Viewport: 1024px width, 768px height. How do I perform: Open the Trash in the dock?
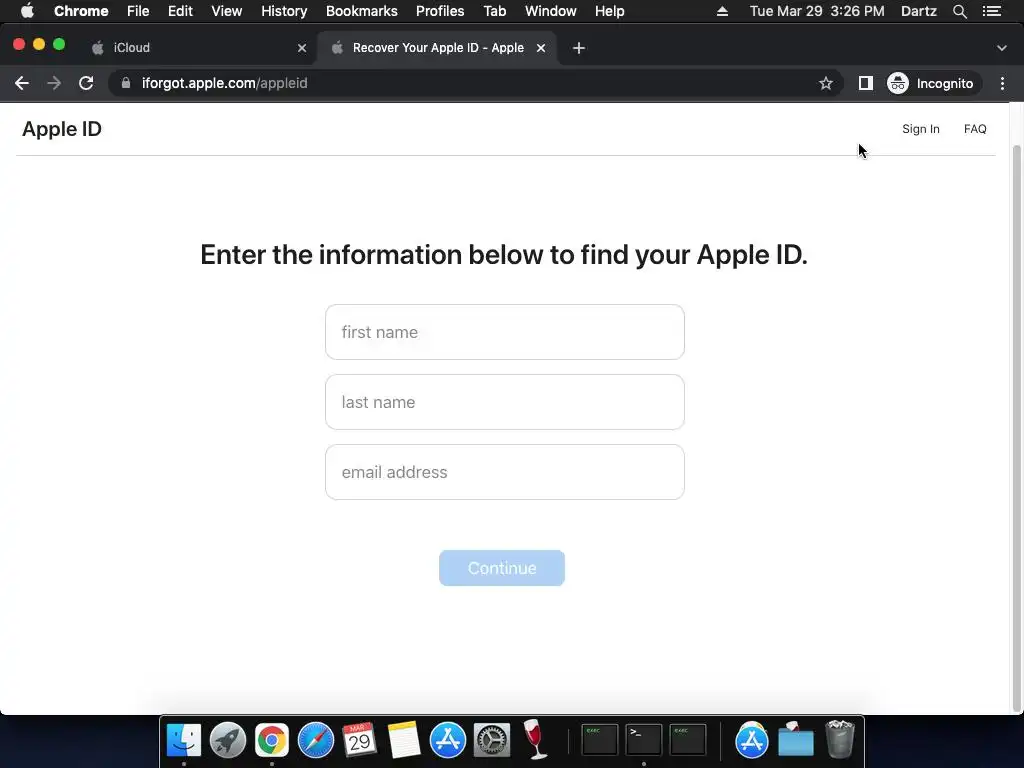coord(840,740)
